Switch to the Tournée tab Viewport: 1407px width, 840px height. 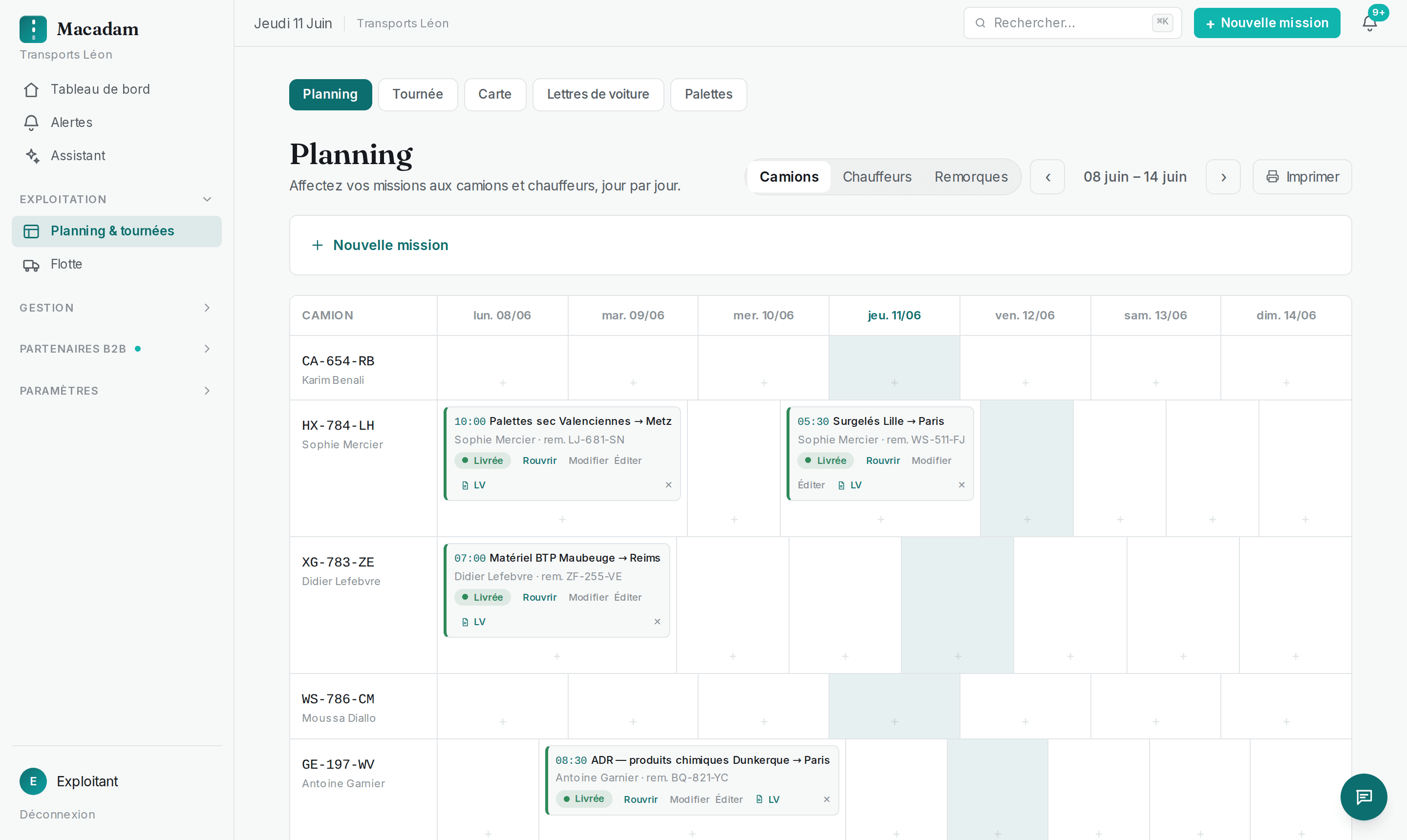pyautogui.click(x=418, y=95)
